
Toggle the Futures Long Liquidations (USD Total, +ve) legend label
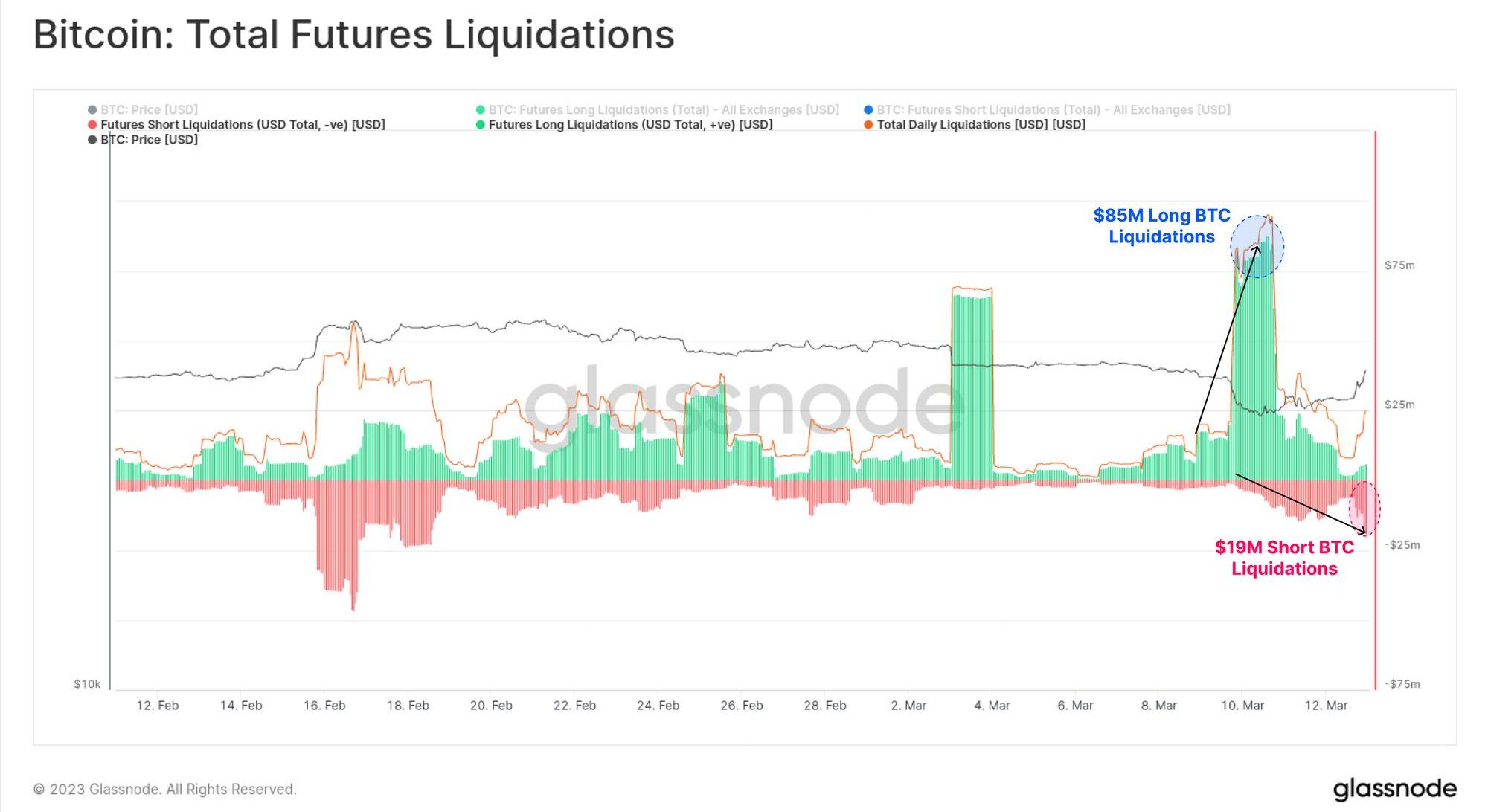(x=630, y=125)
